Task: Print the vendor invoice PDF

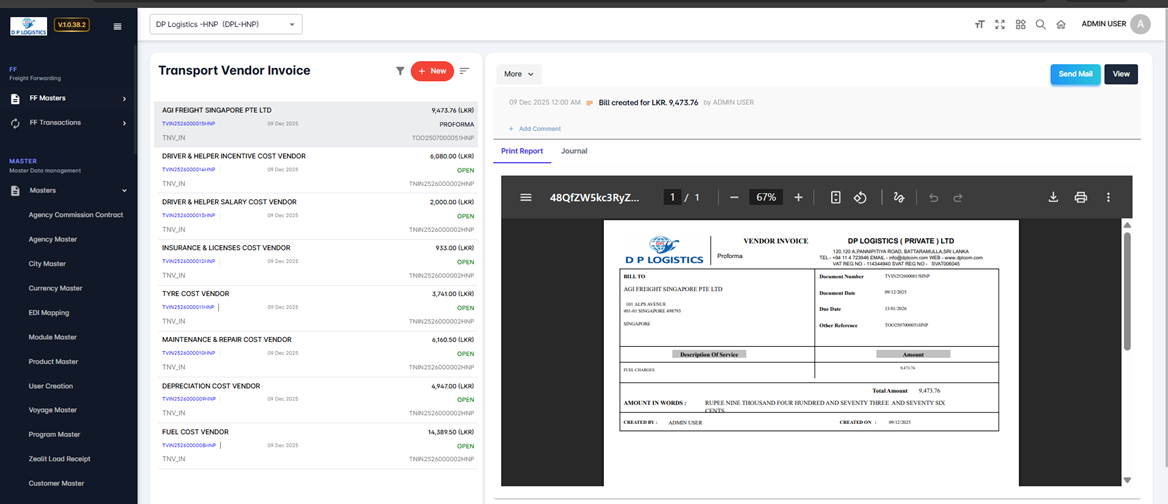Action: (x=1080, y=198)
